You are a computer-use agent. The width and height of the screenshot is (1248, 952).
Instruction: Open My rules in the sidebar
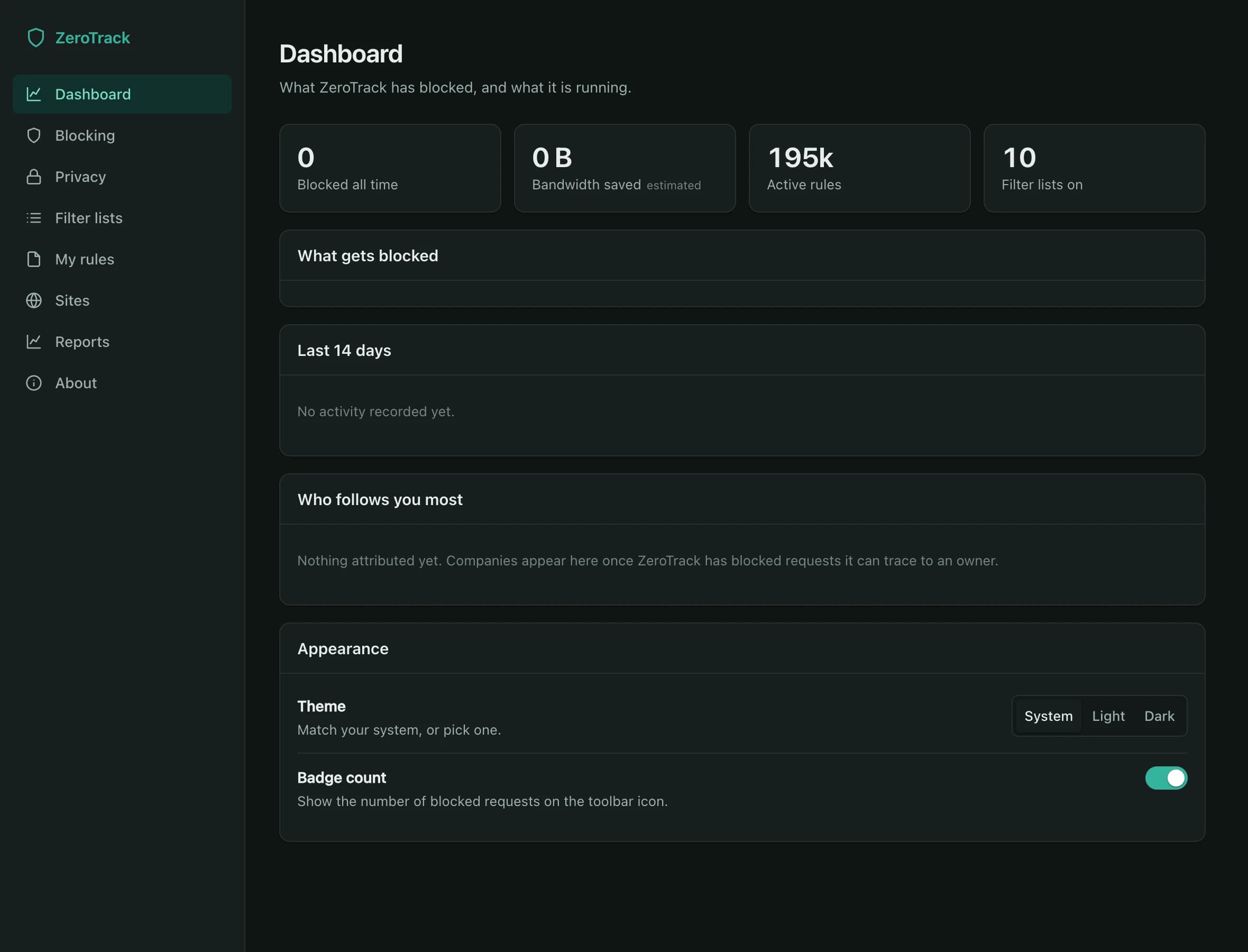tap(122, 260)
